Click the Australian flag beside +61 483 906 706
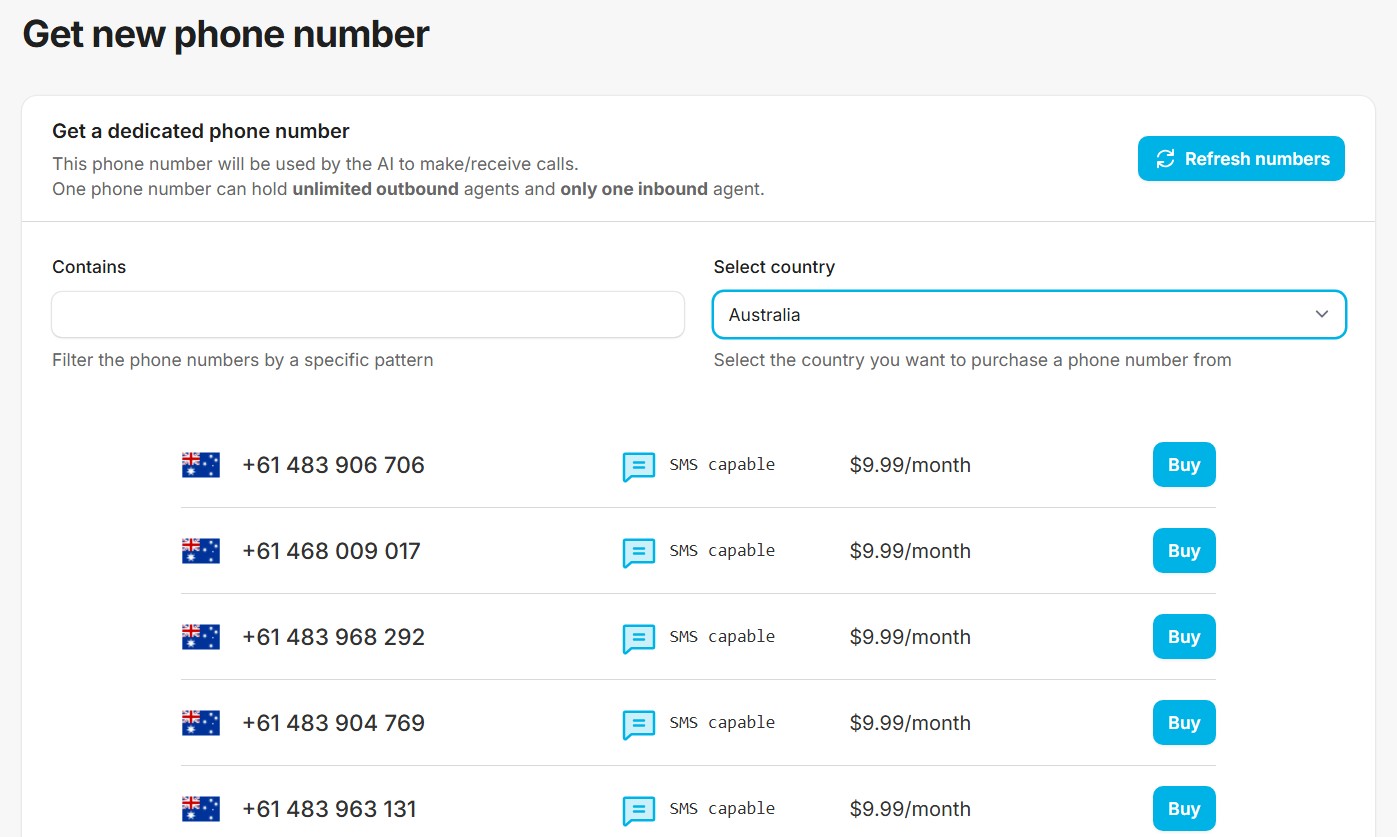Image resolution: width=1397 pixels, height=837 pixels. tap(201, 465)
